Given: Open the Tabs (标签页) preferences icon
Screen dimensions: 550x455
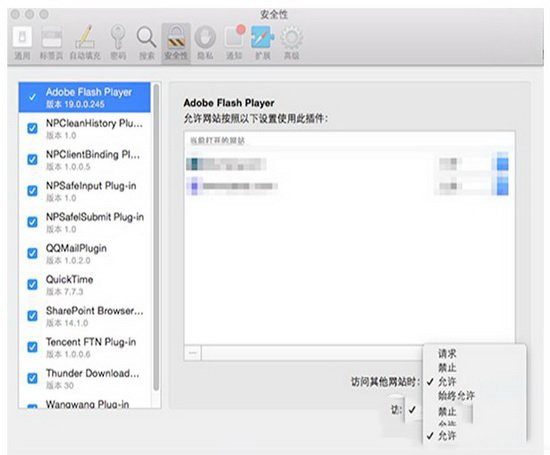Looking at the screenshot, I should coord(52,37).
